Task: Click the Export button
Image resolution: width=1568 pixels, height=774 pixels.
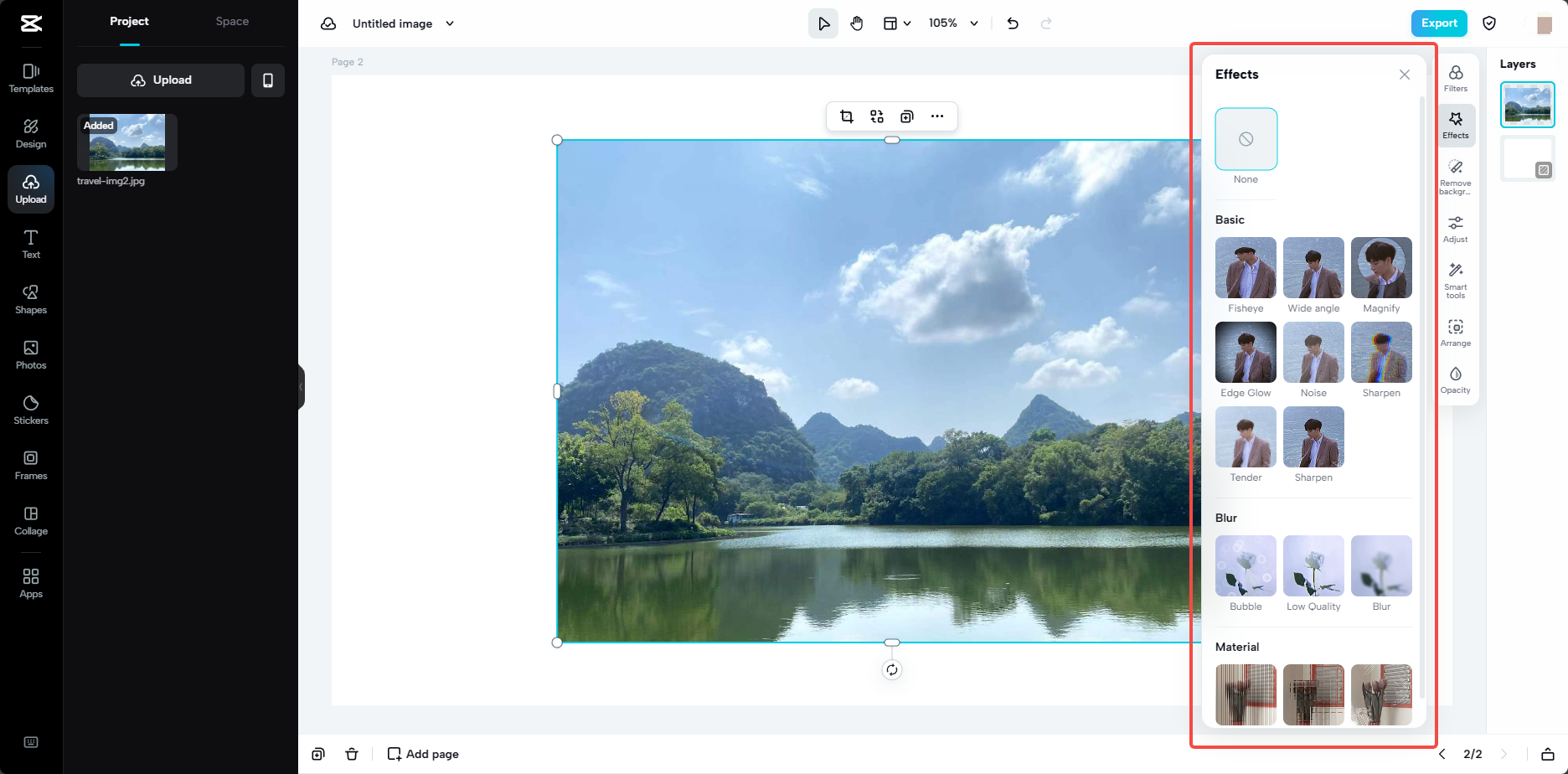Action: pos(1439,23)
